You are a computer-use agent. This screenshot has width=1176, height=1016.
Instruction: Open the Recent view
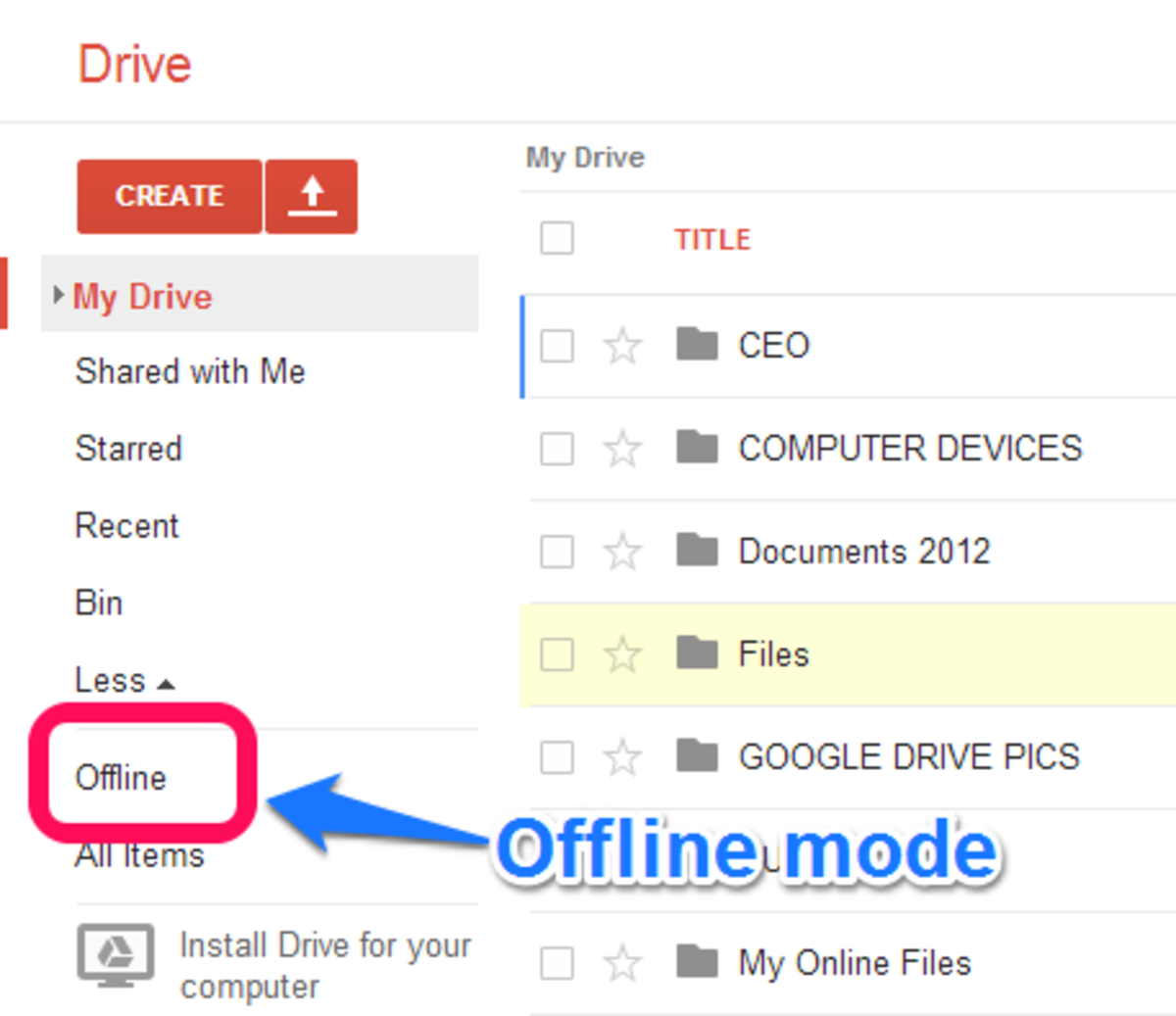point(126,526)
